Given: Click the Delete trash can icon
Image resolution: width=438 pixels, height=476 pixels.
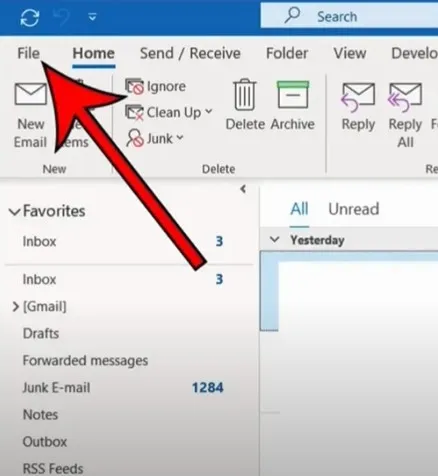Looking at the screenshot, I should [245, 95].
